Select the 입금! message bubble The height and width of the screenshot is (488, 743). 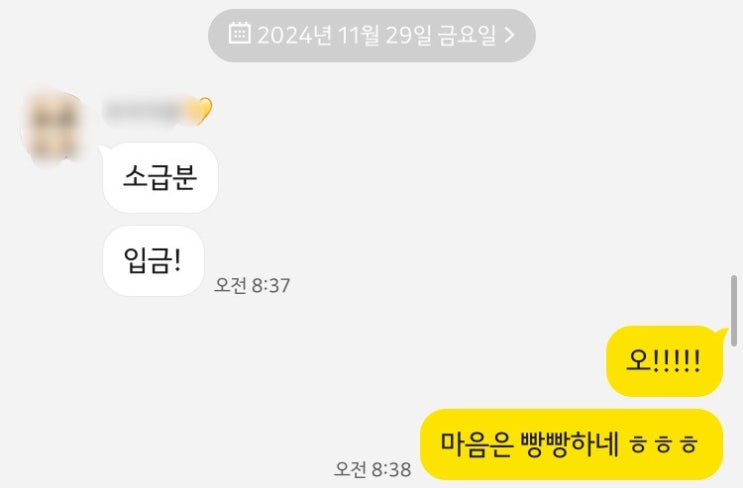pyautogui.click(x=154, y=261)
